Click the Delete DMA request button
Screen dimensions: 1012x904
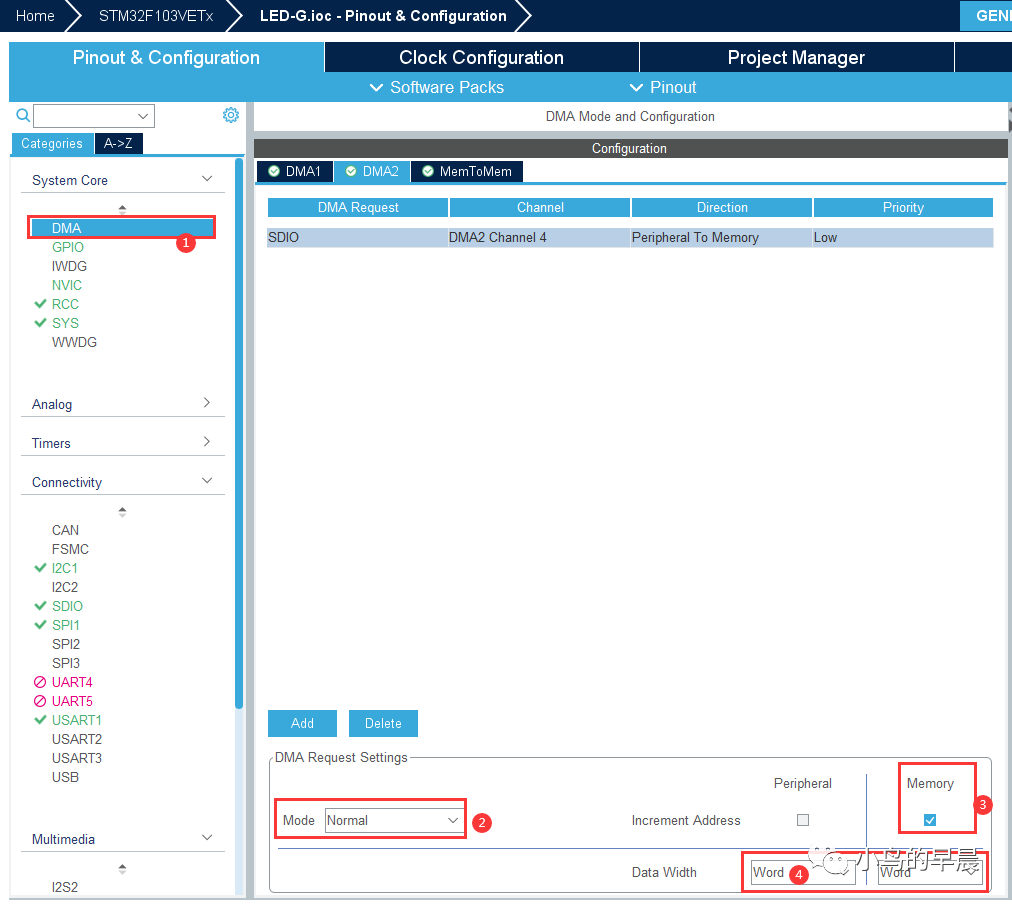383,723
